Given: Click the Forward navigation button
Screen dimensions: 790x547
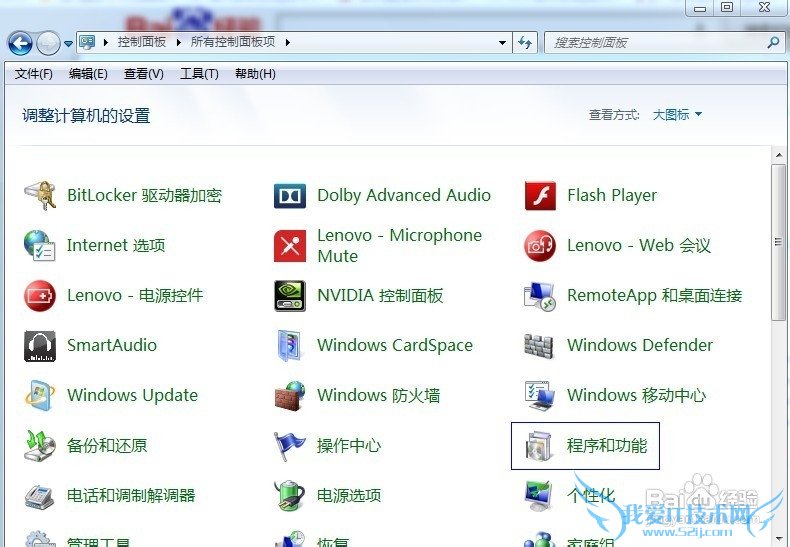Looking at the screenshot, I should tap(48, 43).
